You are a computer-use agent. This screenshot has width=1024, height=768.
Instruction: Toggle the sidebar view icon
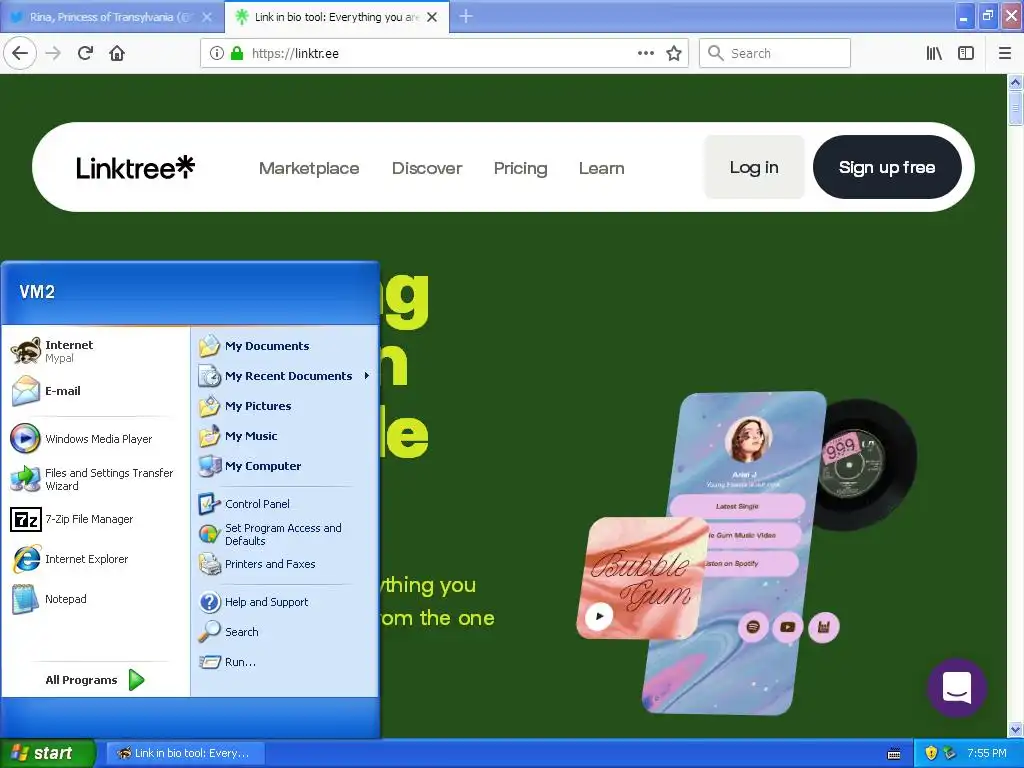pos(966,53)
